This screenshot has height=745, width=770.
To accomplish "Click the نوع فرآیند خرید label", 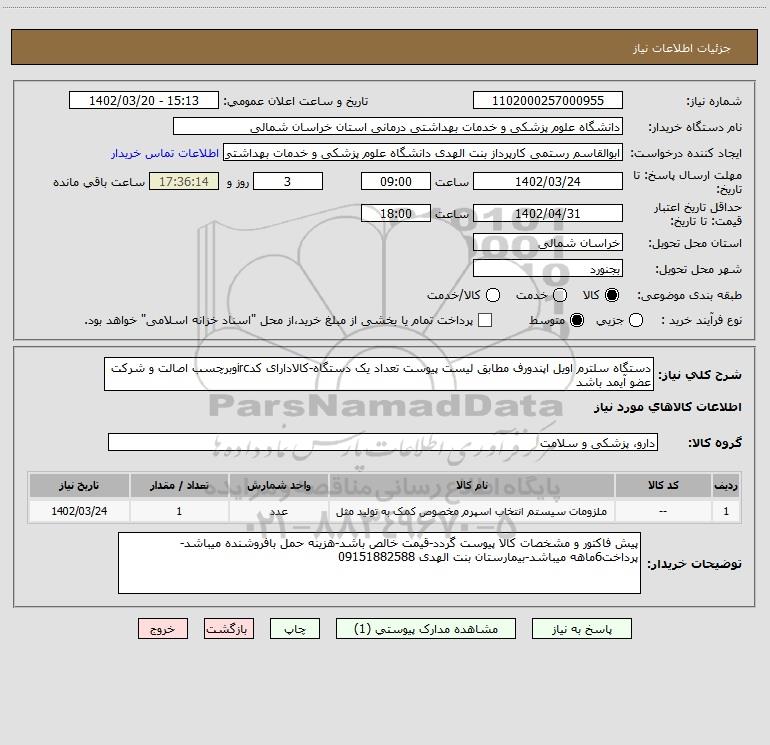I will (x=701, y=321).
